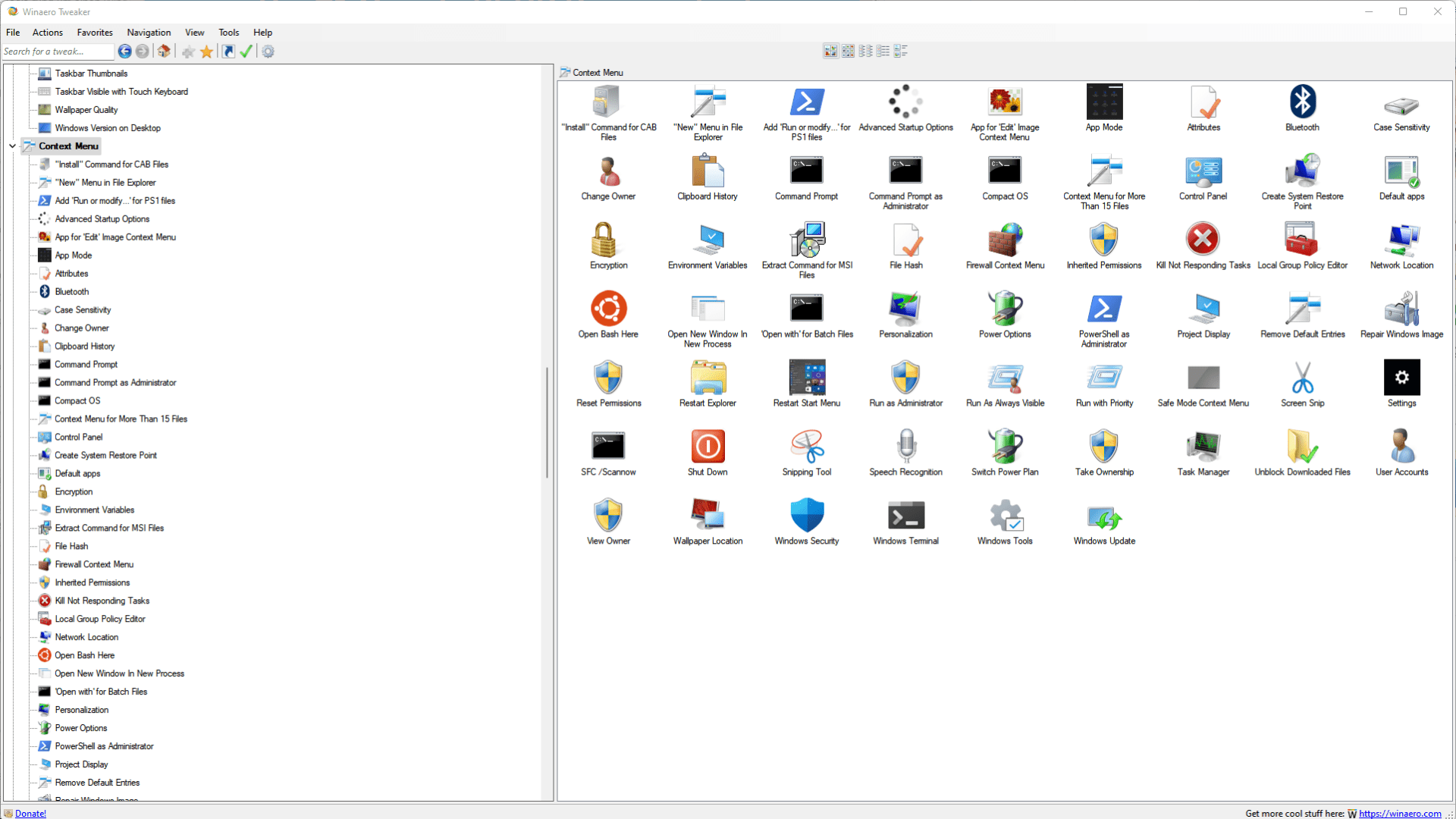Switch to extra large icons view mode
Viewport: 1456px width, 819px height.
click(830, 51)
